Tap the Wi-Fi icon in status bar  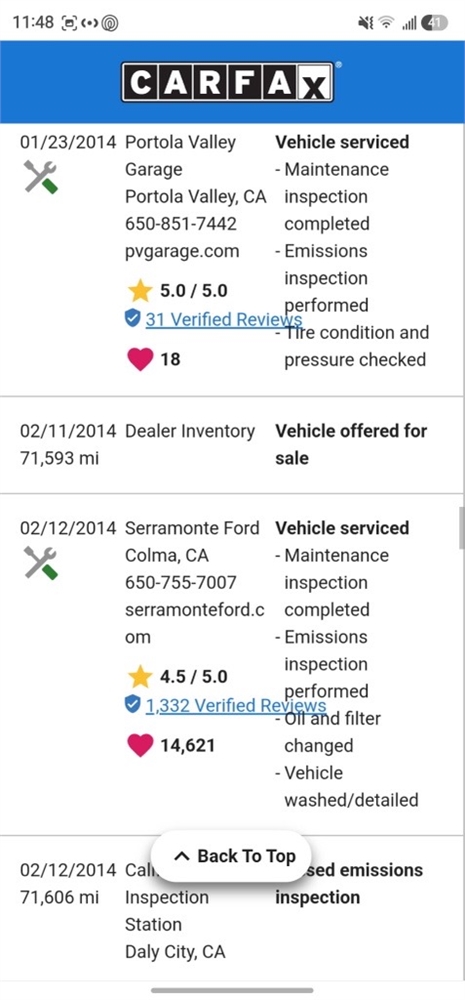pyautogui.click(x=386, y=23)
